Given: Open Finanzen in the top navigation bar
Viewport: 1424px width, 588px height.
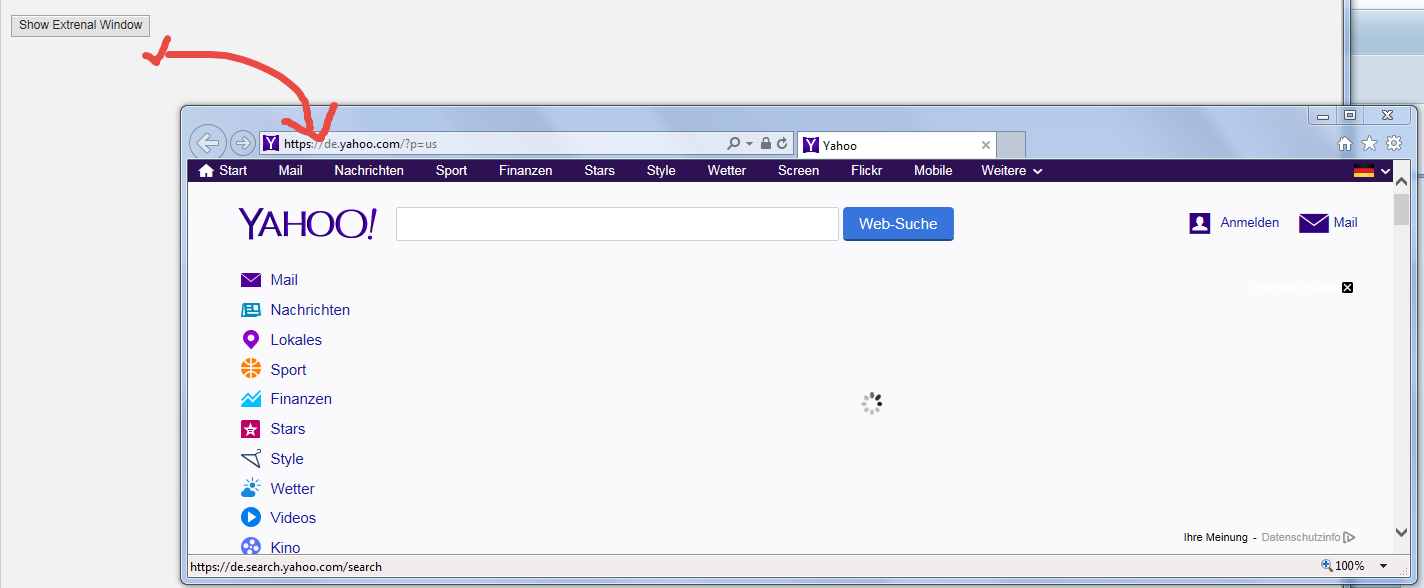Looking at the screenshot, I should [526, 170].
